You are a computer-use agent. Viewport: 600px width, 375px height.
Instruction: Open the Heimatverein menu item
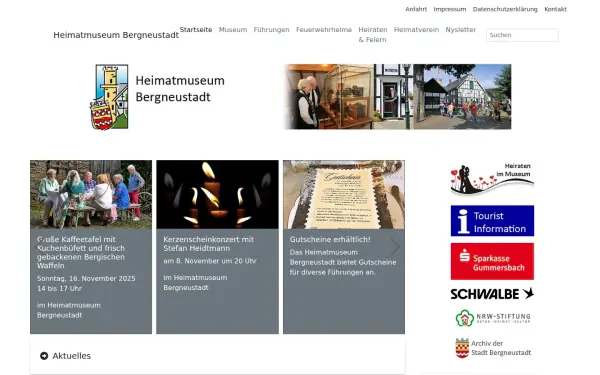pos(416,30)
